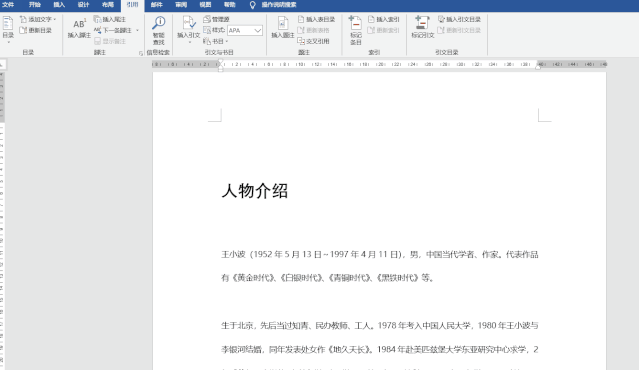
Task: Open 智能查找 (Smart Lookup)
Action: pyautogui.click(x=159, y=30)
